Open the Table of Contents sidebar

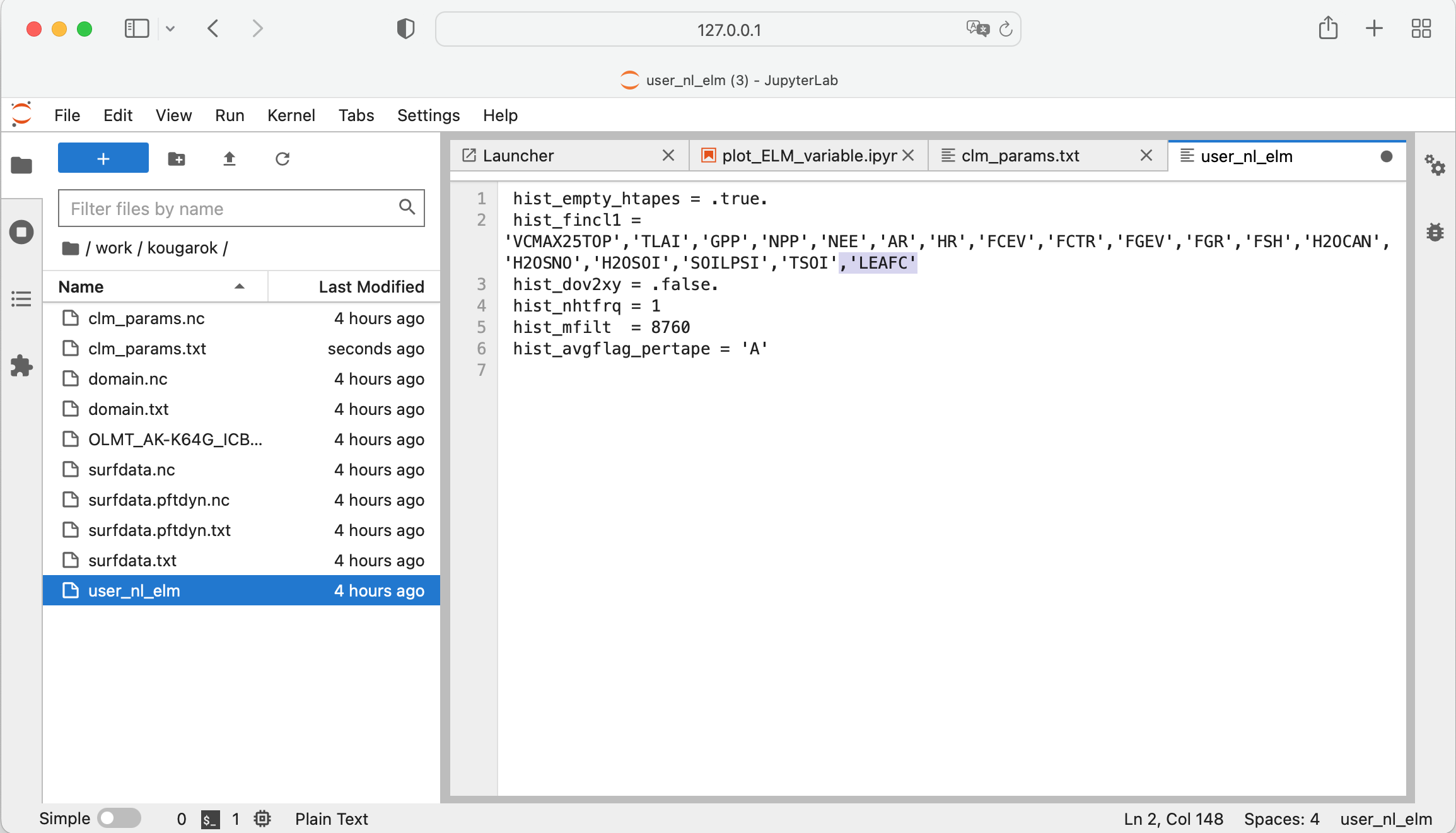(x=21, y=299)
